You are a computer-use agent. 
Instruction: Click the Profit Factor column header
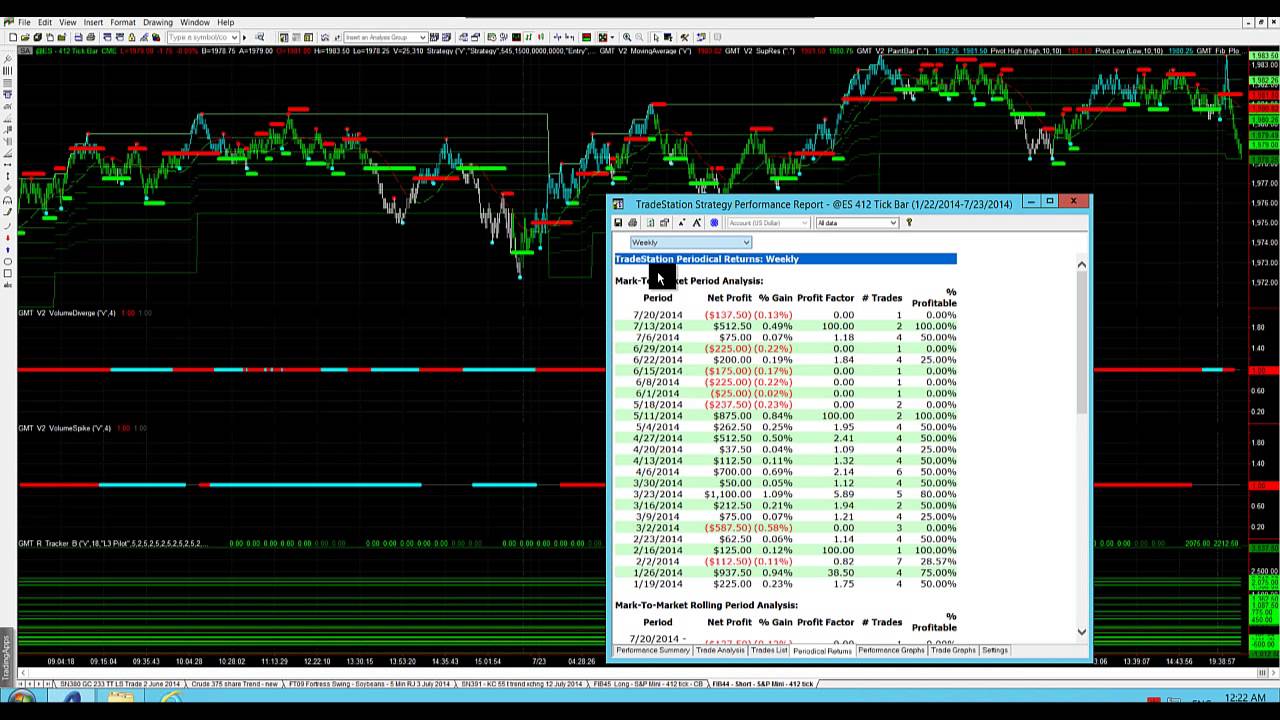pos(825,298)
